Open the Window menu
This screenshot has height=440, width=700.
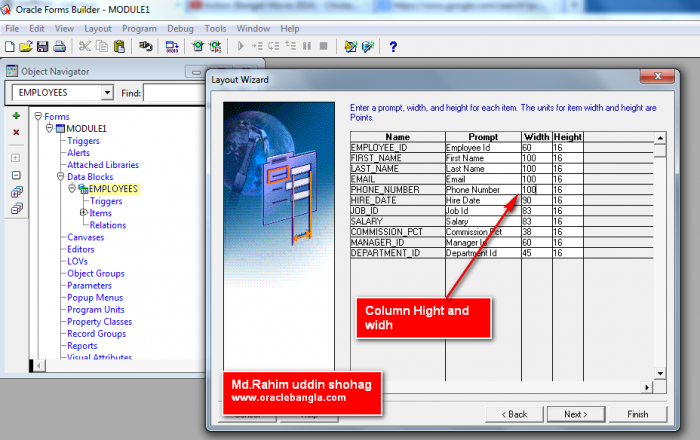[253, 29]
